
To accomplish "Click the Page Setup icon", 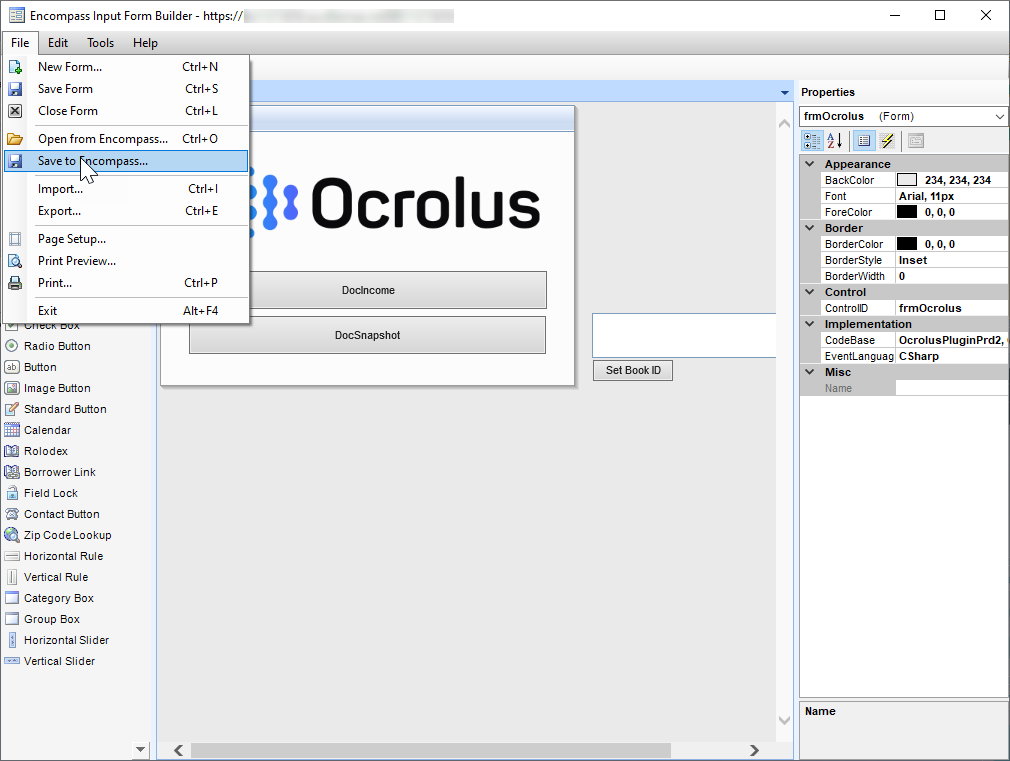I will point(15,239).
